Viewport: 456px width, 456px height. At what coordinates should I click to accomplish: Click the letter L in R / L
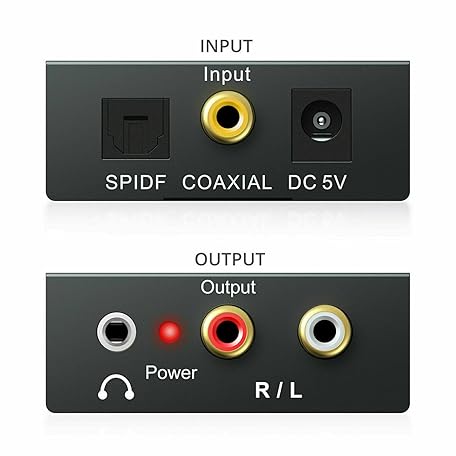click(x=296, y=390)
